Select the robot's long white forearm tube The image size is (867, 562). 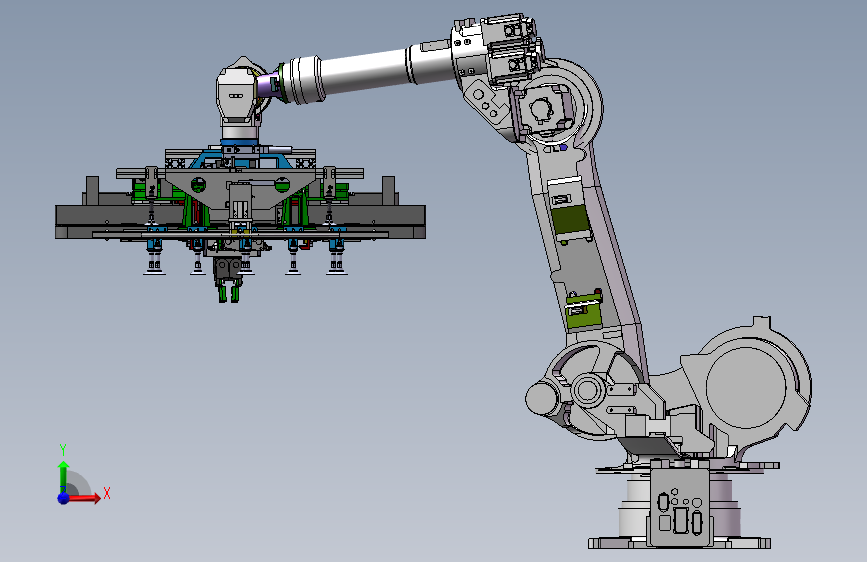pyautogui.click(x=365, y=71)
